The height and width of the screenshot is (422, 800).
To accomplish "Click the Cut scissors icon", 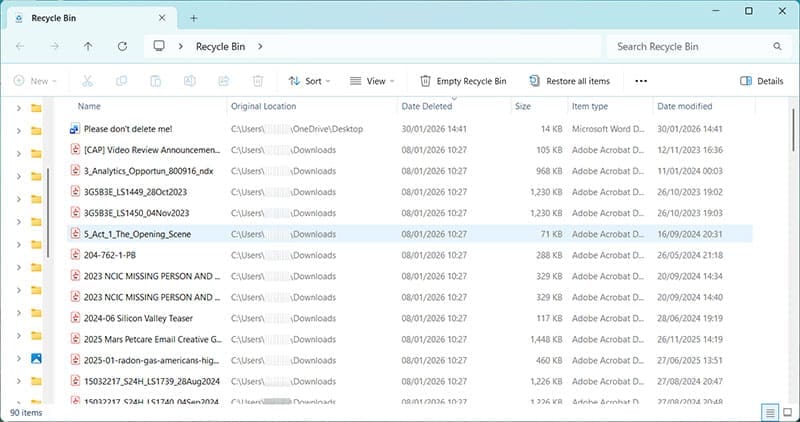I will coord(87,81).
